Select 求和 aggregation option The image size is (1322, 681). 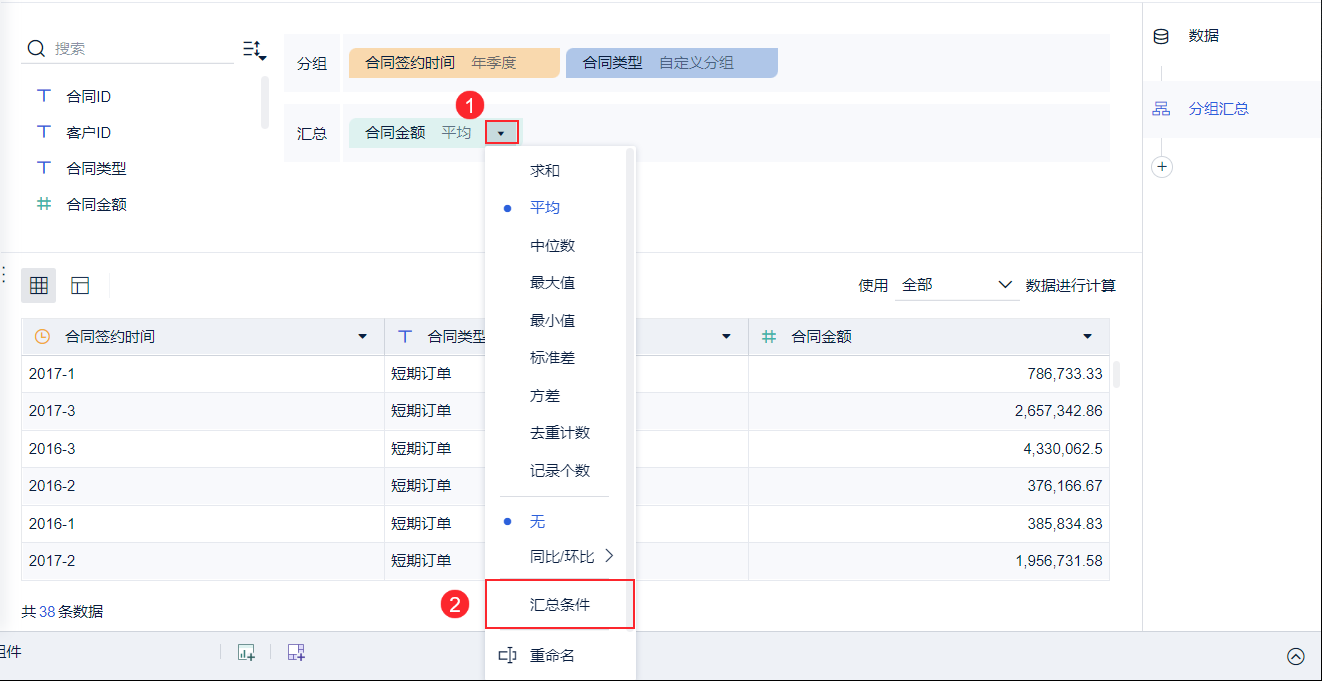(x=545, y=171)
